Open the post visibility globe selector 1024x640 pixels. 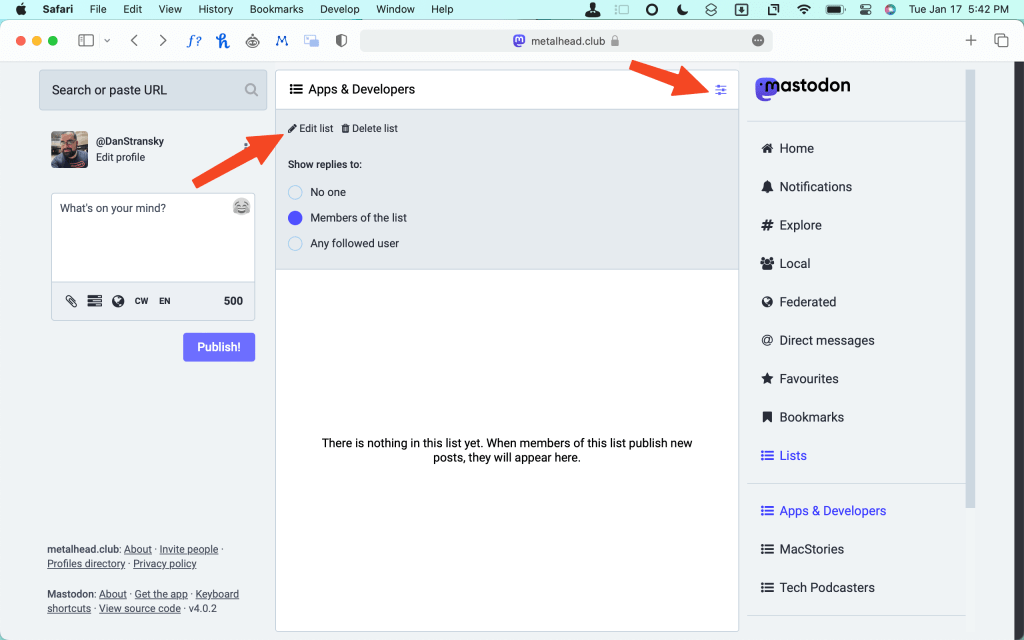tap(118, 300)
